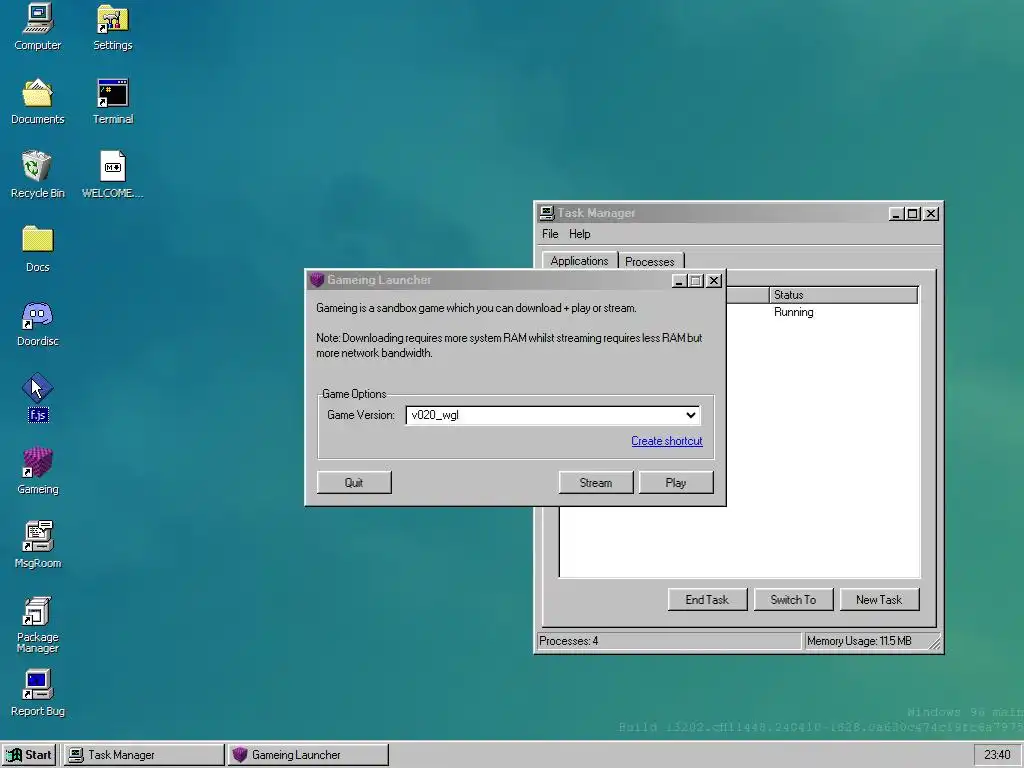Maximize the Task Manager window

pos(913,214)
